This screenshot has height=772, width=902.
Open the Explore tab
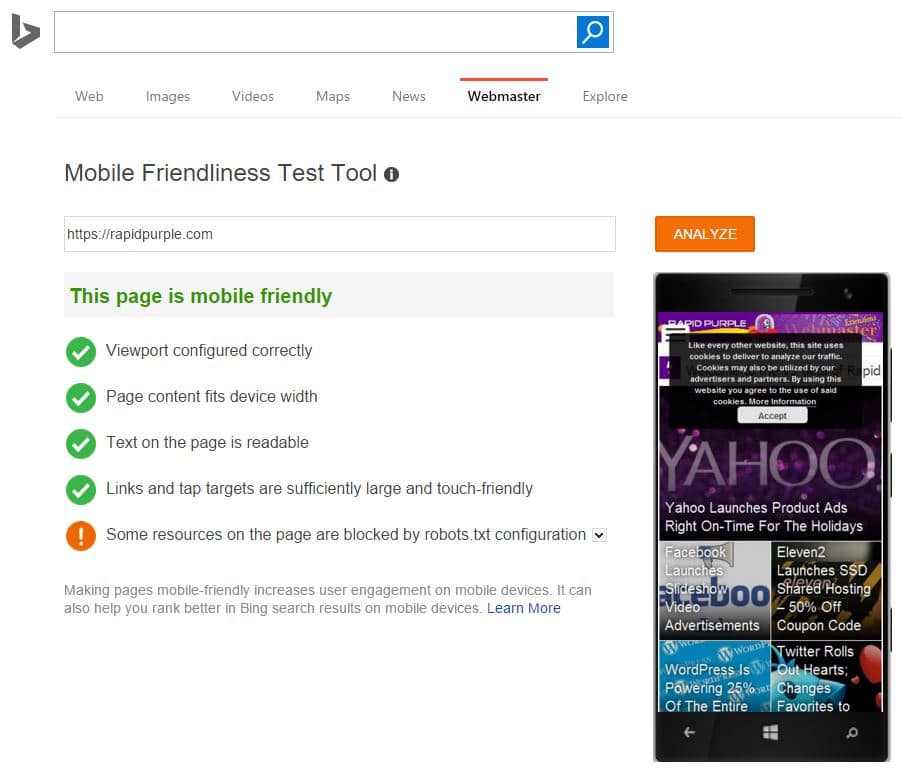click(605, 96)
